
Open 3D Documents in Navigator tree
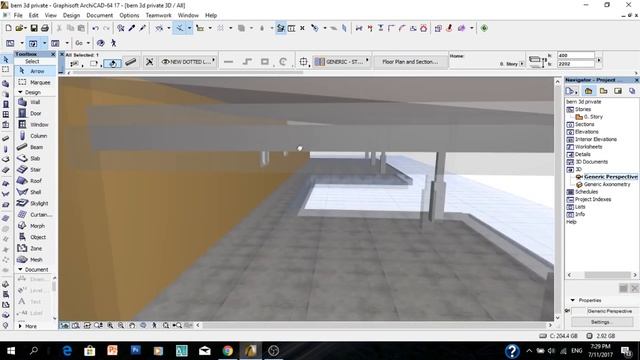click(591, 162)
